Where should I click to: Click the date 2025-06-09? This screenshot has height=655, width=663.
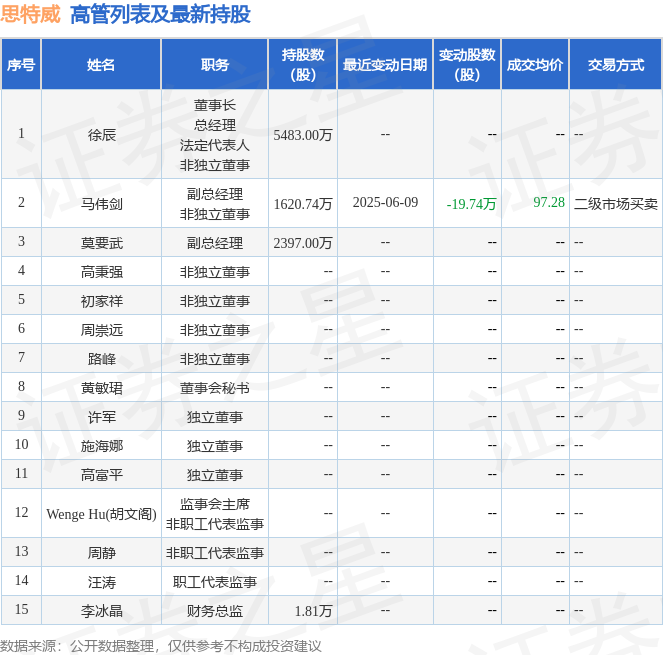[385, 202]
